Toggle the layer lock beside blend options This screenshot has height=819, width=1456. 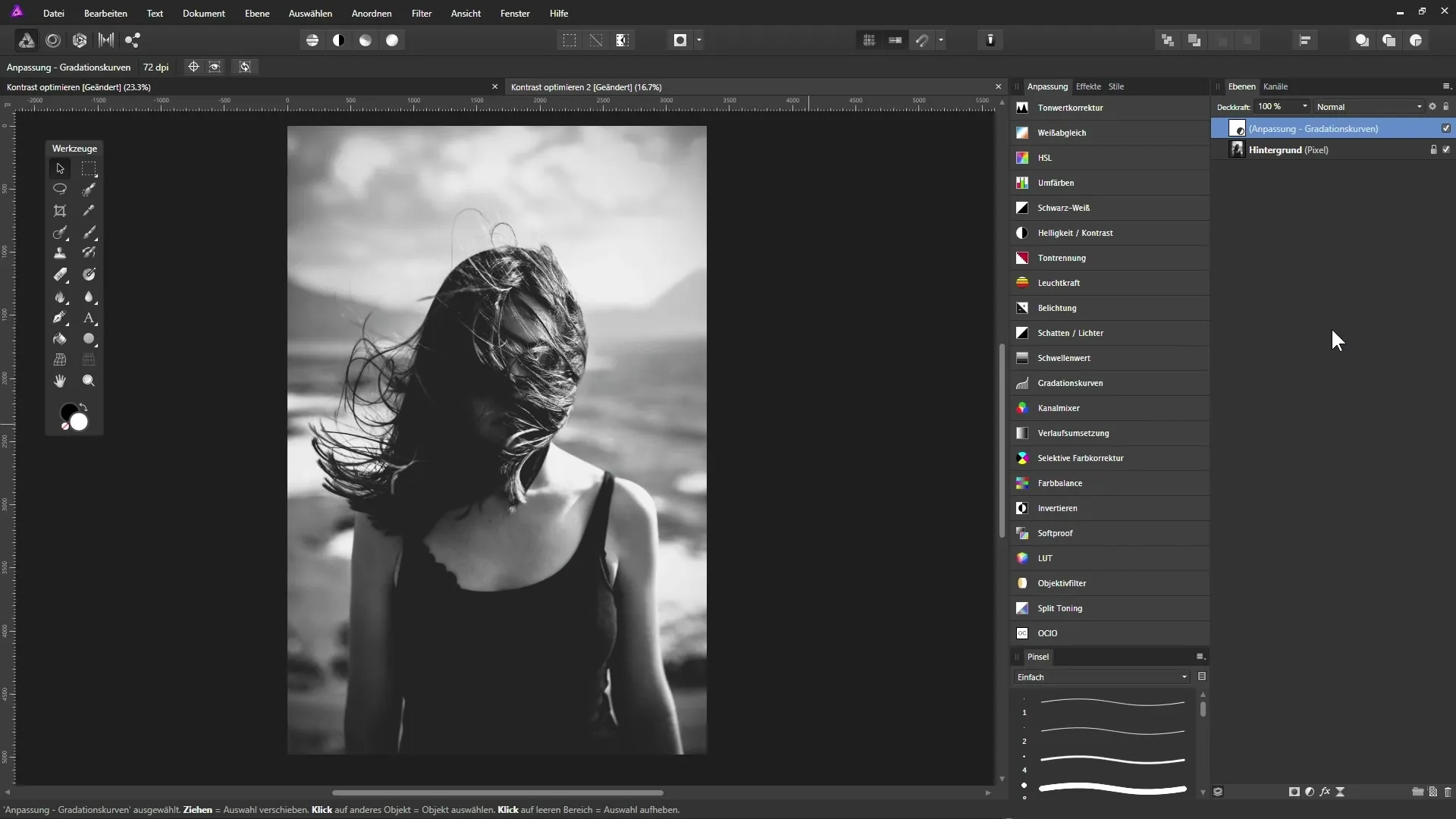tap(1446, 106)
